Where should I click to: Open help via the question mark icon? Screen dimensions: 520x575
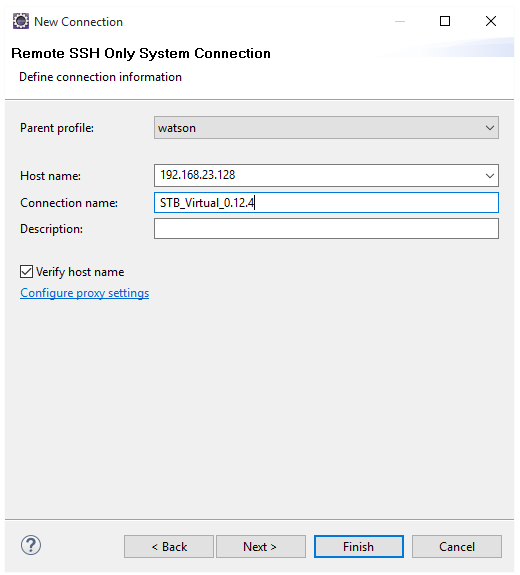click(31, 545)
